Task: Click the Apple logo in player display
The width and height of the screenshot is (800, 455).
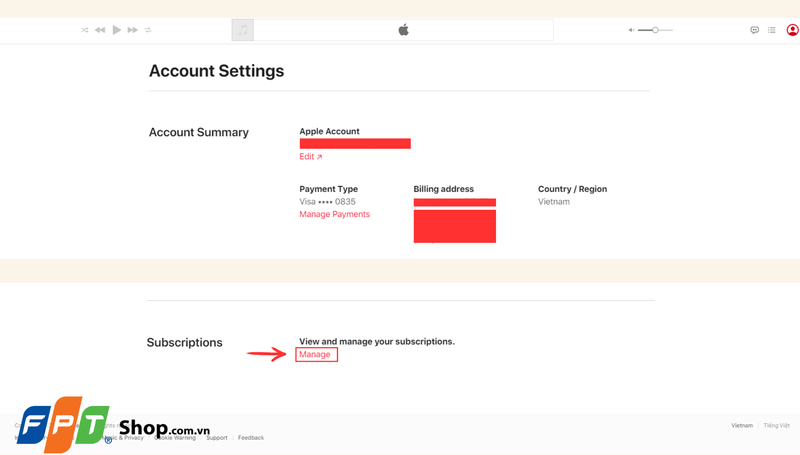Action: [404, 30]
